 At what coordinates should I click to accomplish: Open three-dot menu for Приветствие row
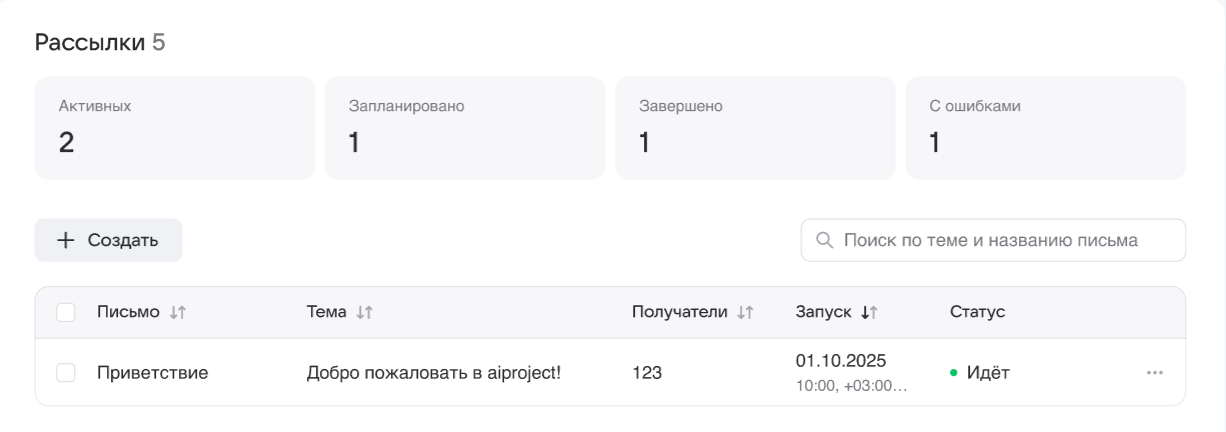[1155, 373]
